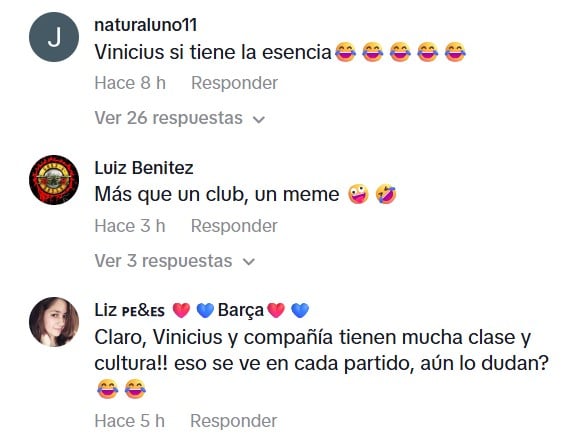Open the naturaluno11 username link
The width and height of the screenshot is (581, 436).
coord(146,25)
